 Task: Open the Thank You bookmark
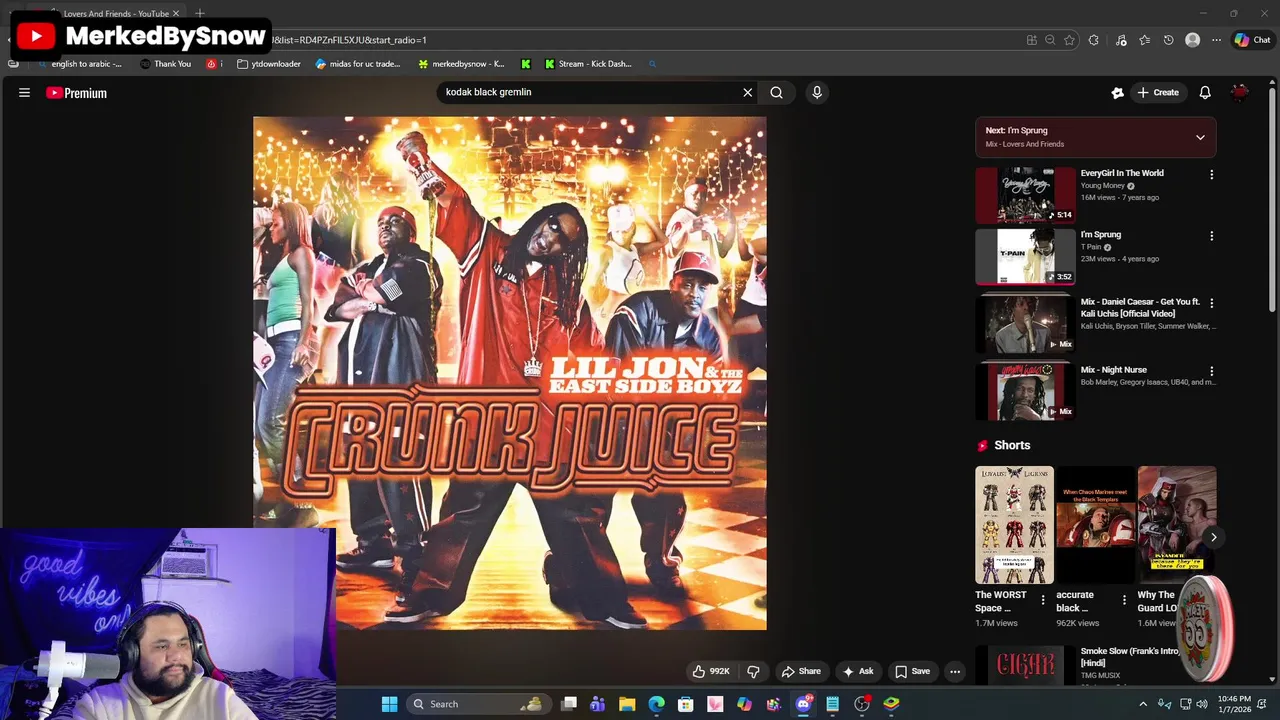[x=166, y=63]
